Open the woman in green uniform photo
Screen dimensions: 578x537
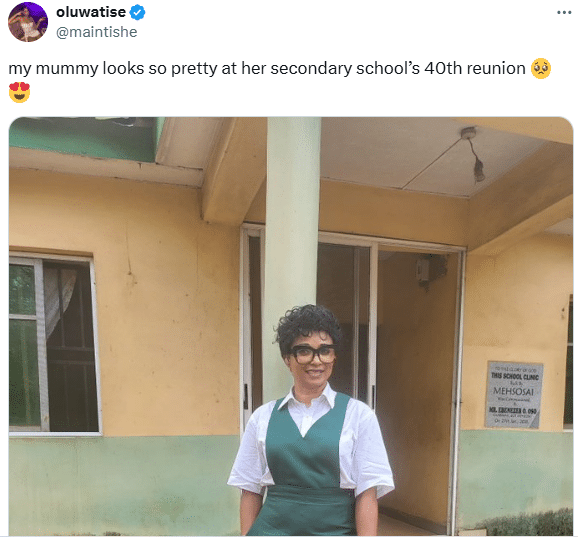(291, 326)
